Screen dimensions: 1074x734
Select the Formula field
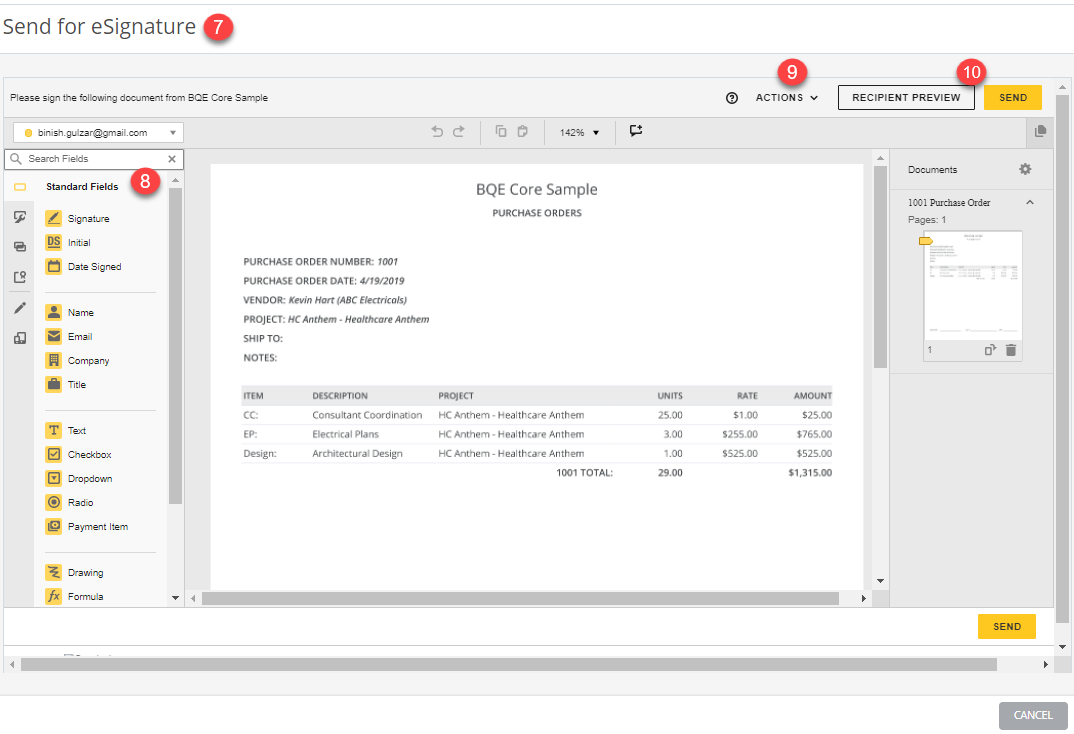click(x=75, y=596)
